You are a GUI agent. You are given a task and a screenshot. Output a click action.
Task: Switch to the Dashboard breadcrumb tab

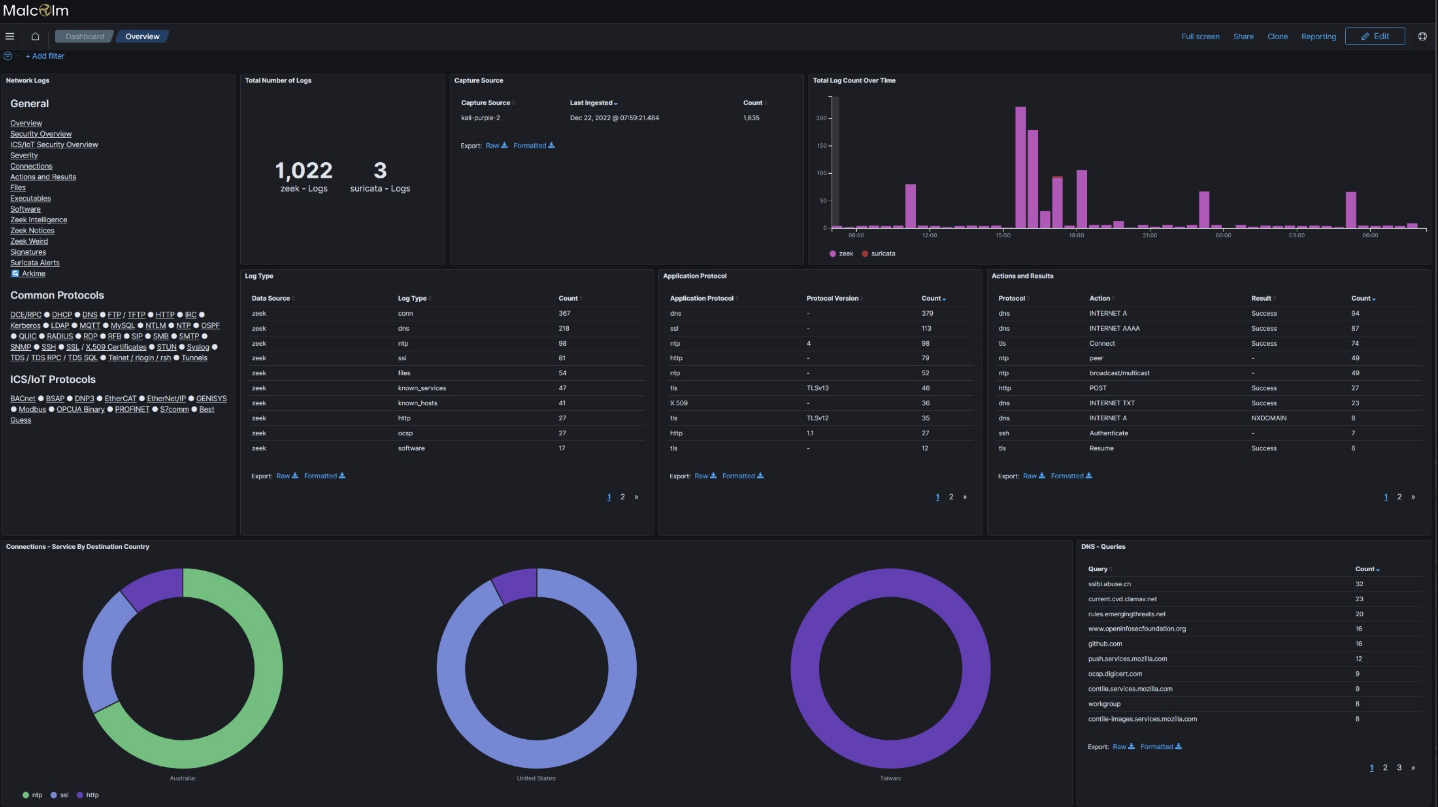(x=84, y=36)
